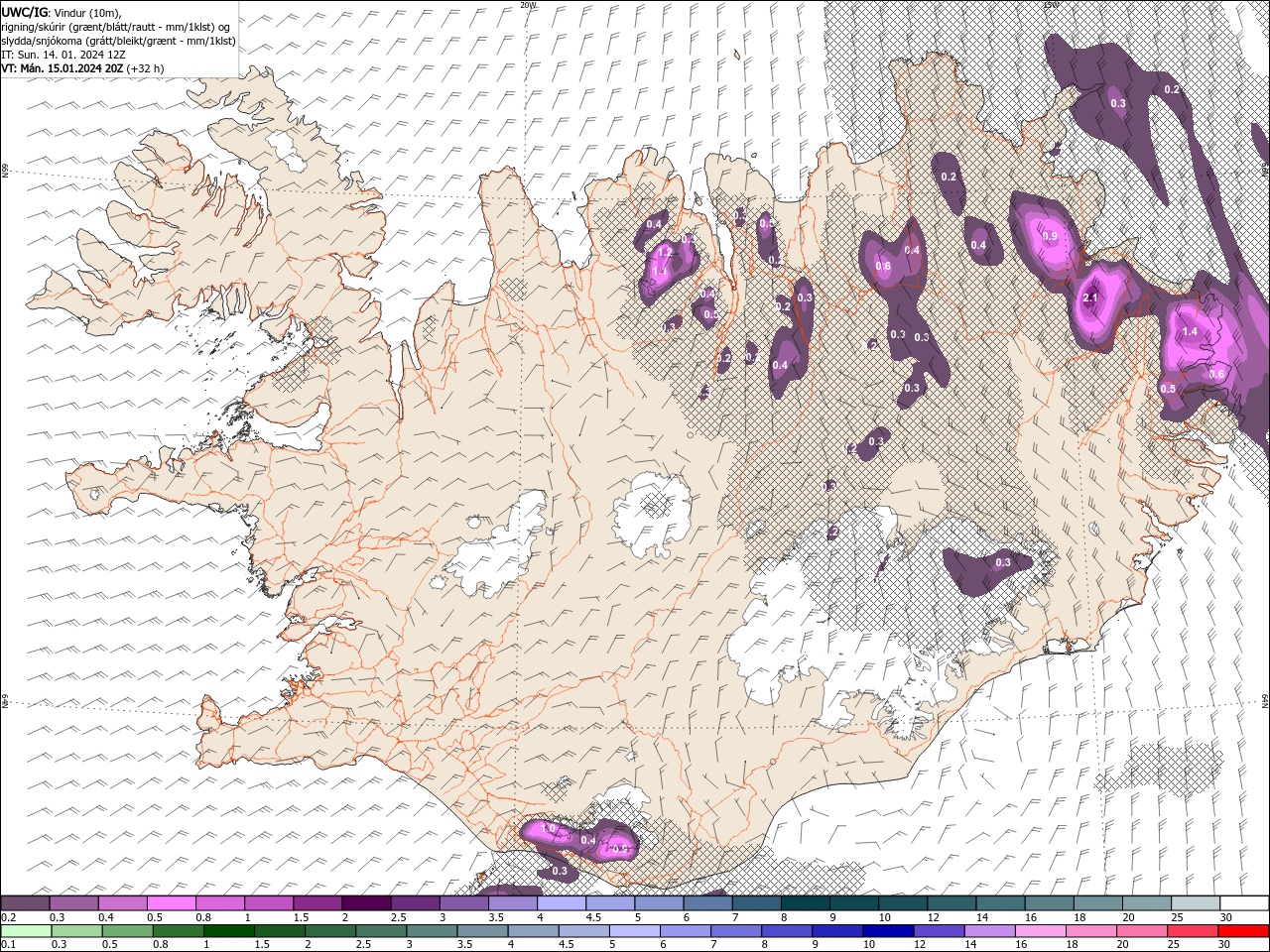Pick the top-row legend swatch starting at 25
The image size is (1270, 952).
coord(1196,903)
